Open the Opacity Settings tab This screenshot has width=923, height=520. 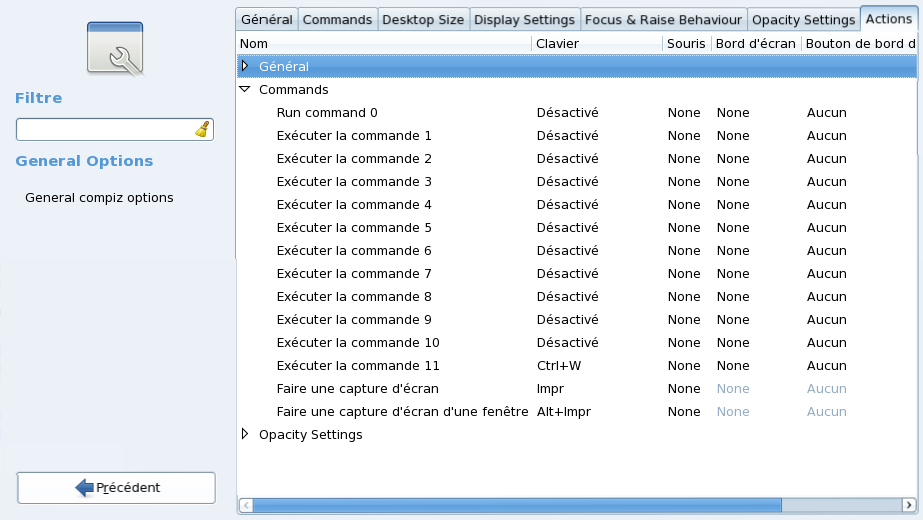[x=803, y=19]
